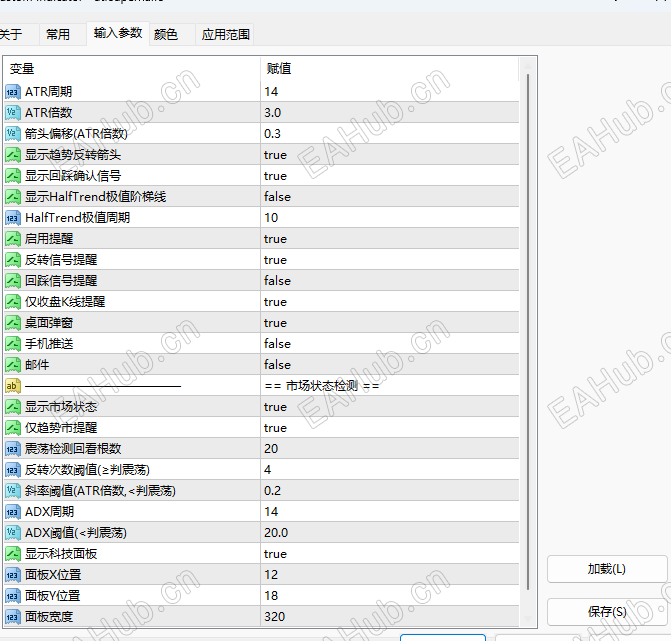Select the true value of 启用提醒
The width and height of the screenshot is (671, 641).
(x=389, y=239)
